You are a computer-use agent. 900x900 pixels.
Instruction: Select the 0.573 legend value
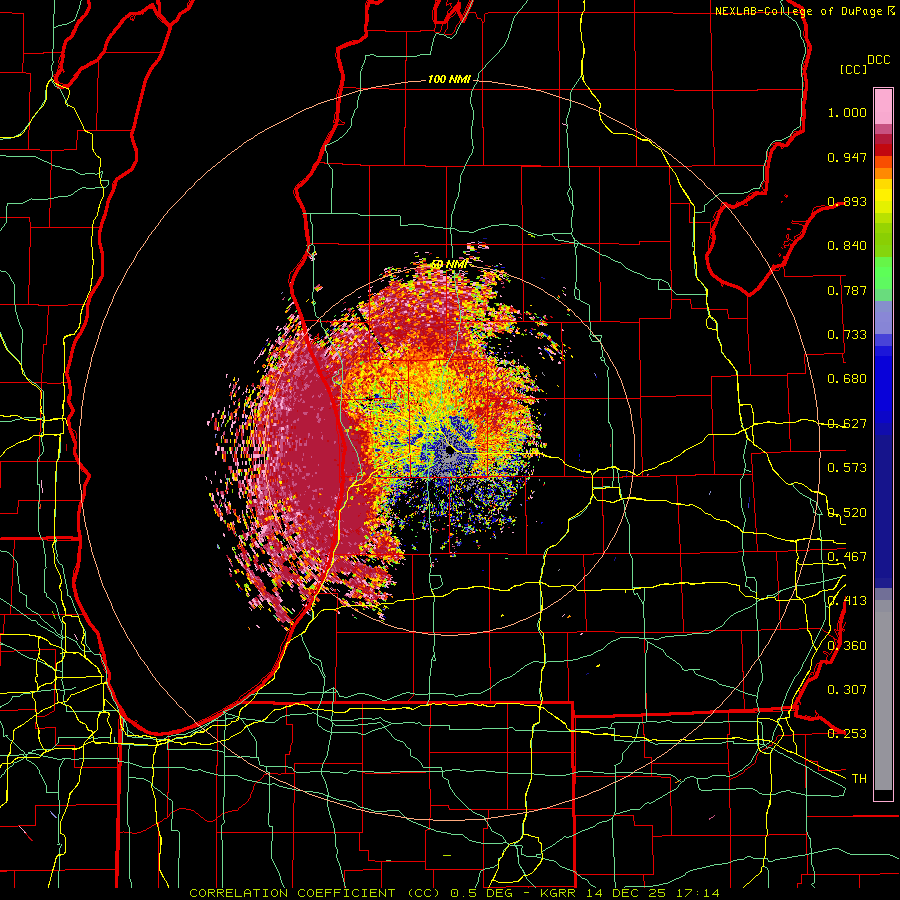click(x=847, y=468)
